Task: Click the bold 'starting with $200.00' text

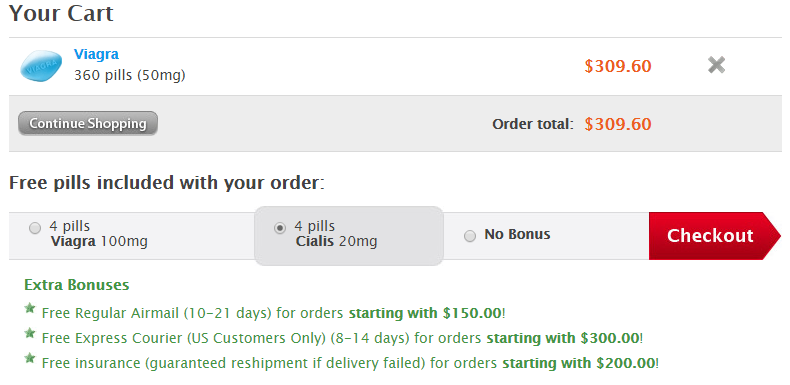Action: [579, 363]
